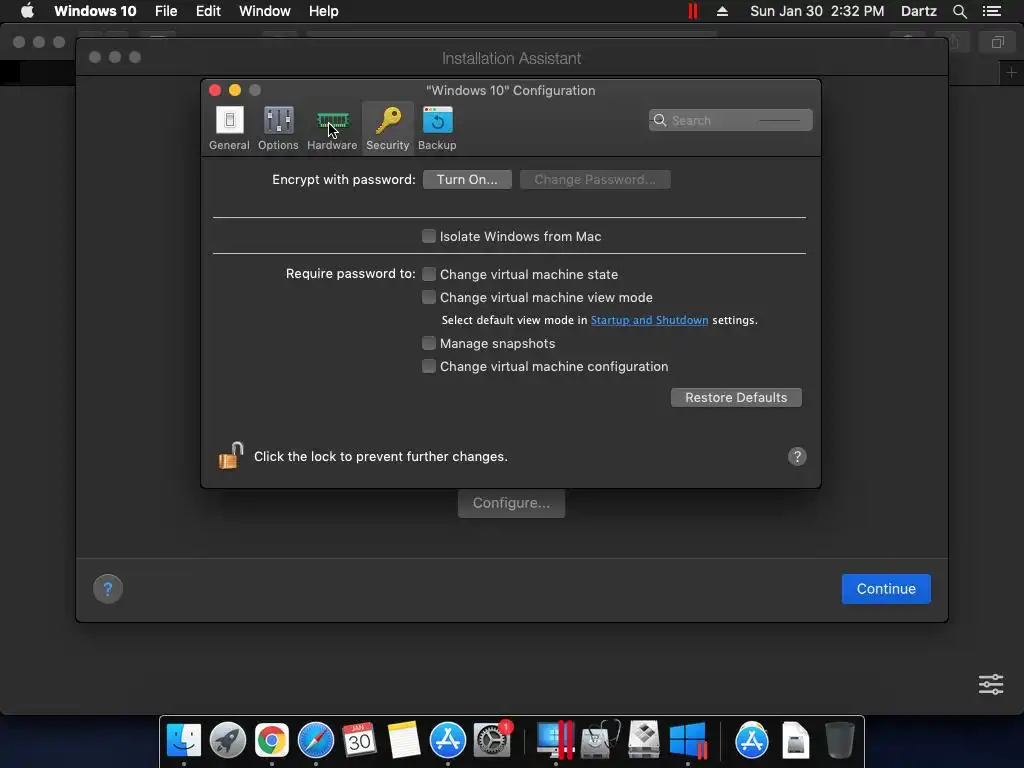Open App Store next to Notes in Dock

click(447, 740)
